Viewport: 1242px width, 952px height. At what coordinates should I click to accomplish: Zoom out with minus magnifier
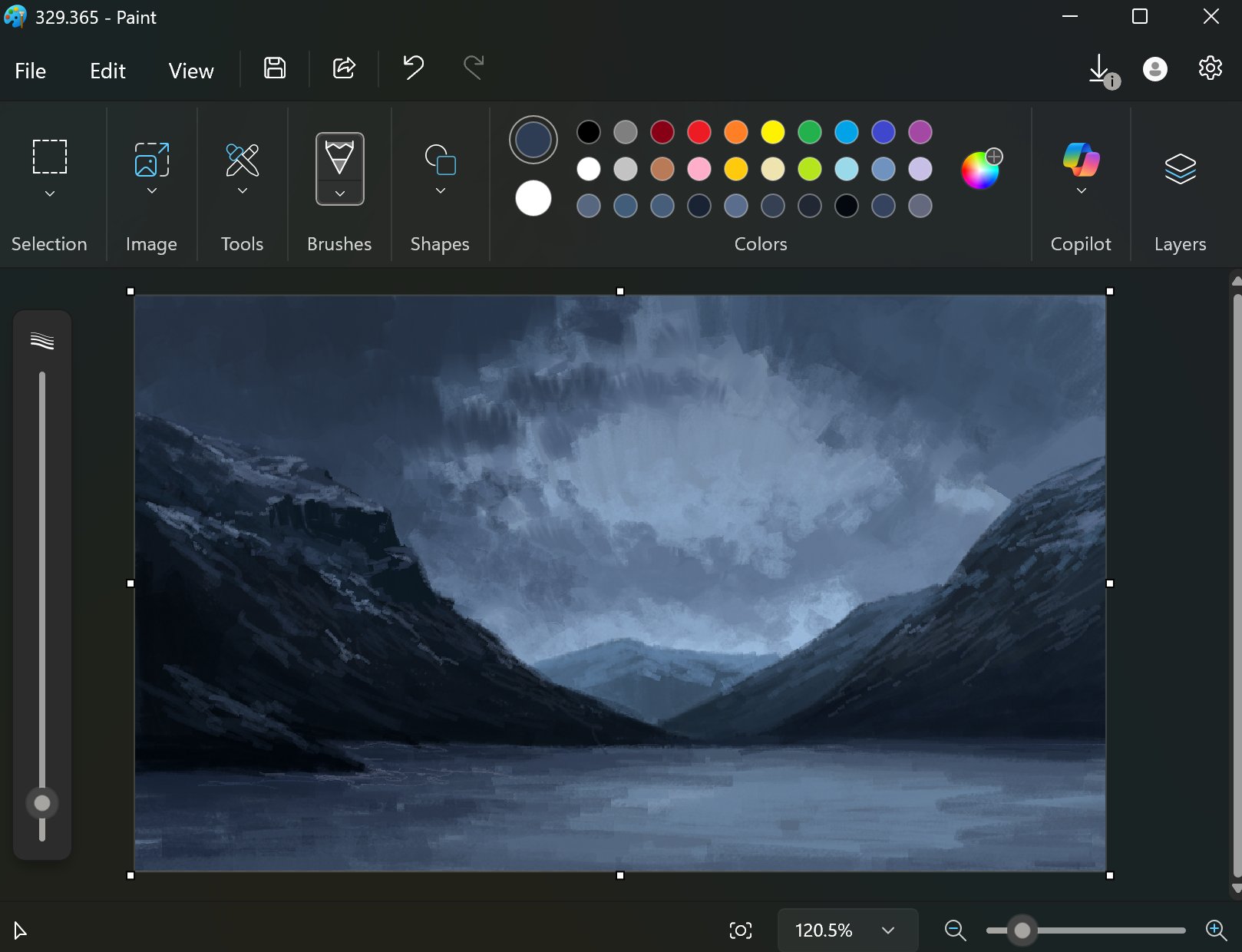pos(956,931)
